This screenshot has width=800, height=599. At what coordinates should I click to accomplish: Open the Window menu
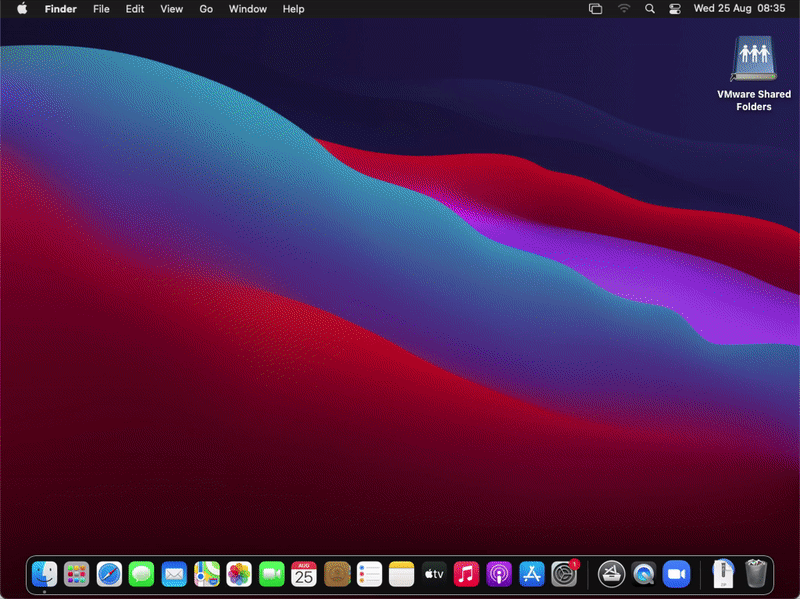(x=247, y=9)
